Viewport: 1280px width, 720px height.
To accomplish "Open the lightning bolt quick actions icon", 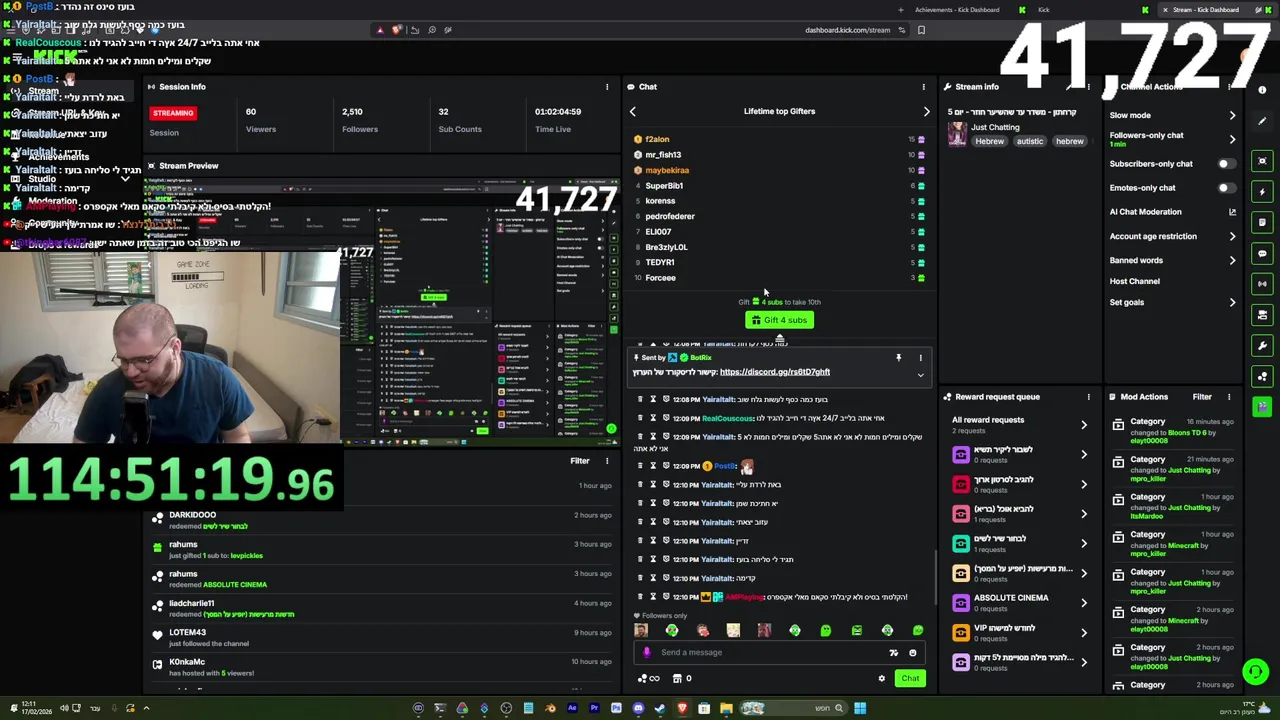I will [1262, 191].
